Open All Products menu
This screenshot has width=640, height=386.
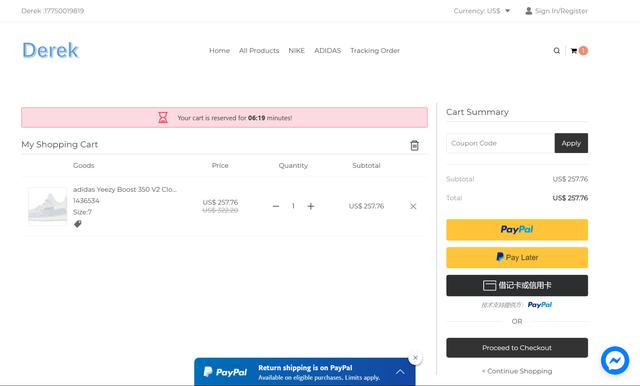pyautogui.click(x=259, y=51)
